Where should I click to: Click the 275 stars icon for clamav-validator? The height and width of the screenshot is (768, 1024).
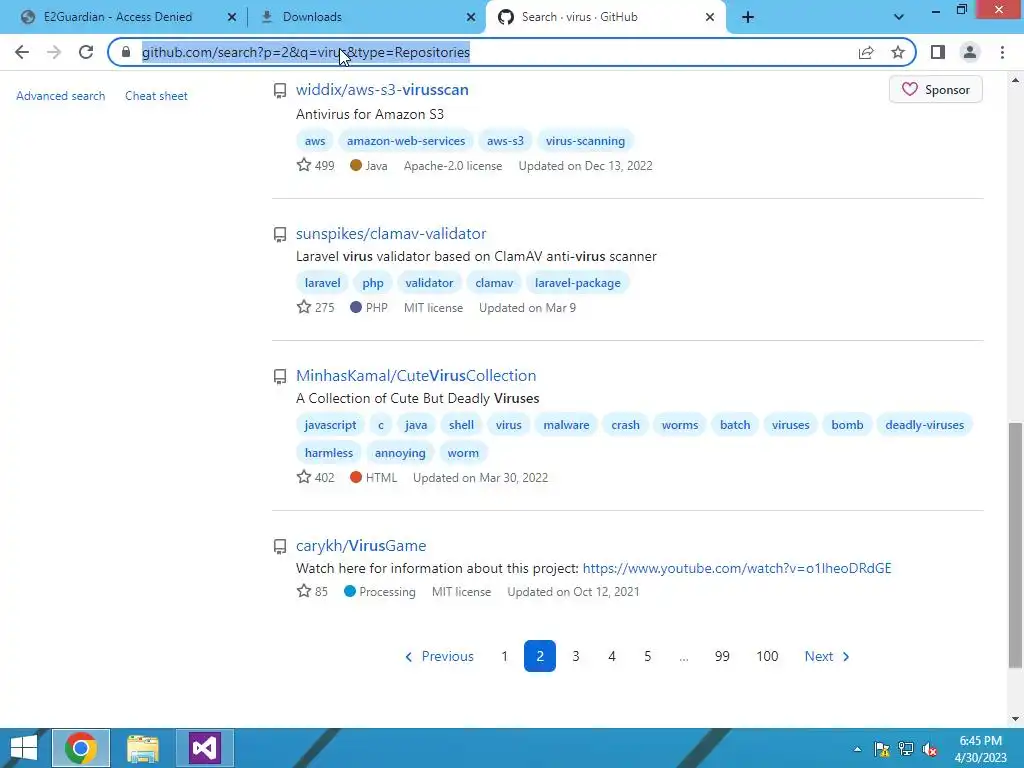(304, 307)
